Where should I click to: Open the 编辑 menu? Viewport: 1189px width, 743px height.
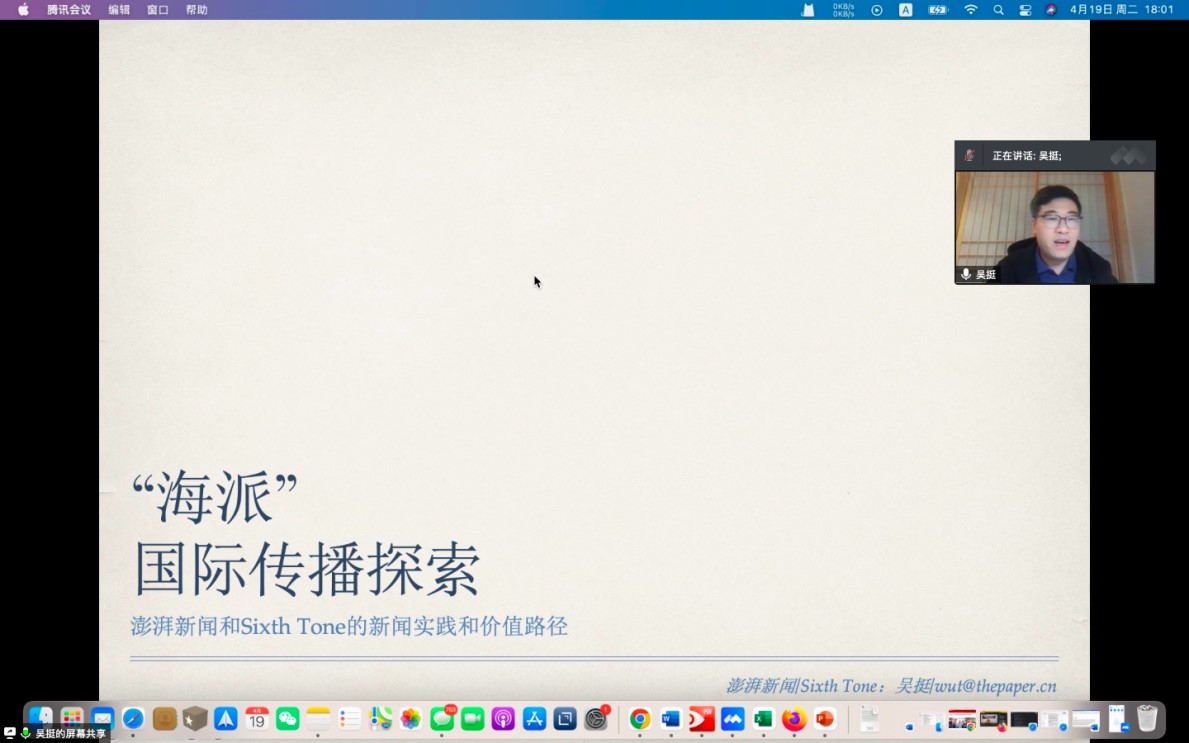pyautogui.click(x=119, y=10)
